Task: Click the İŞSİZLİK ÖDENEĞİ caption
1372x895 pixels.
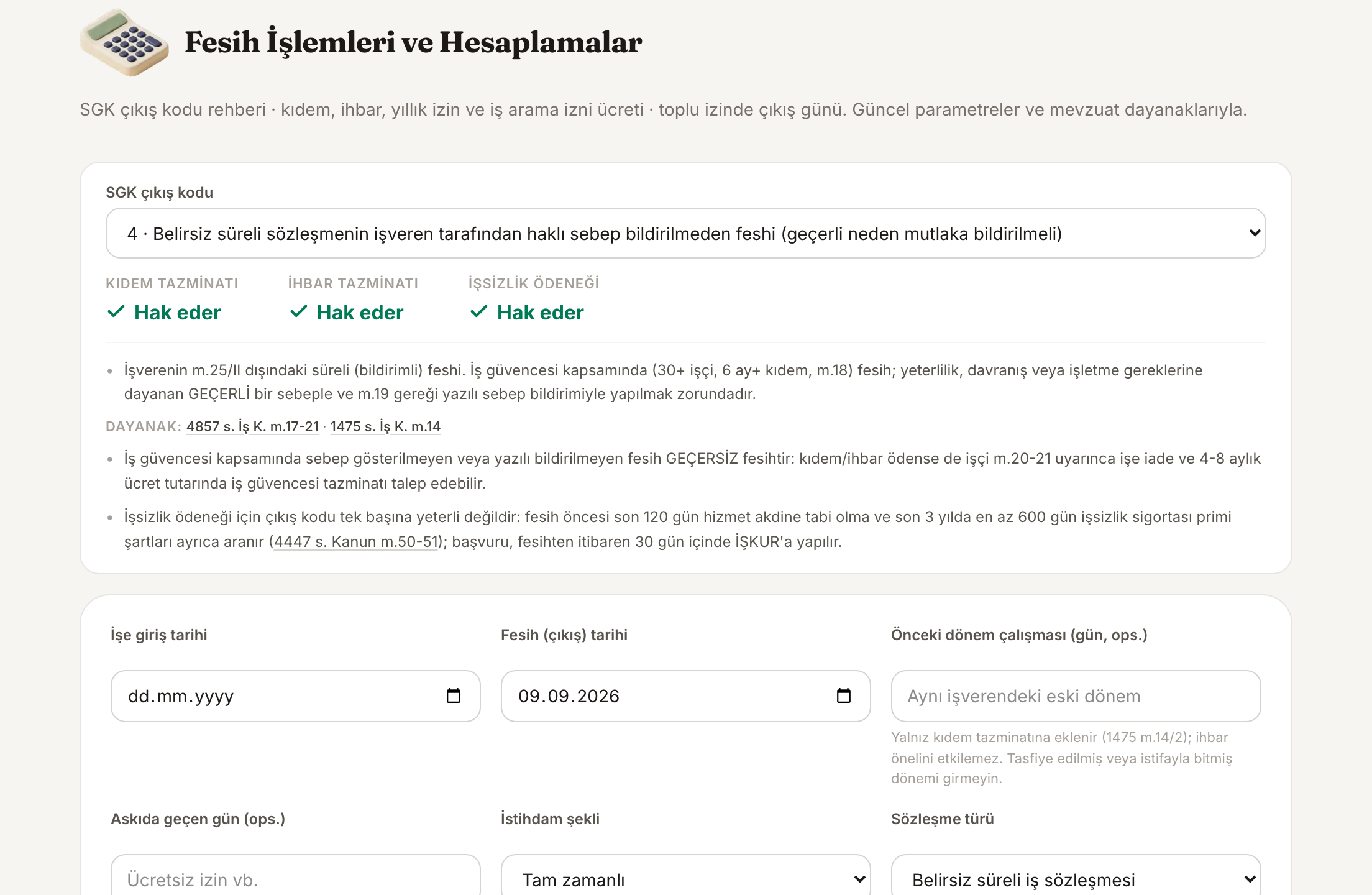Action: pyautogui.click(x=534, y=283)
